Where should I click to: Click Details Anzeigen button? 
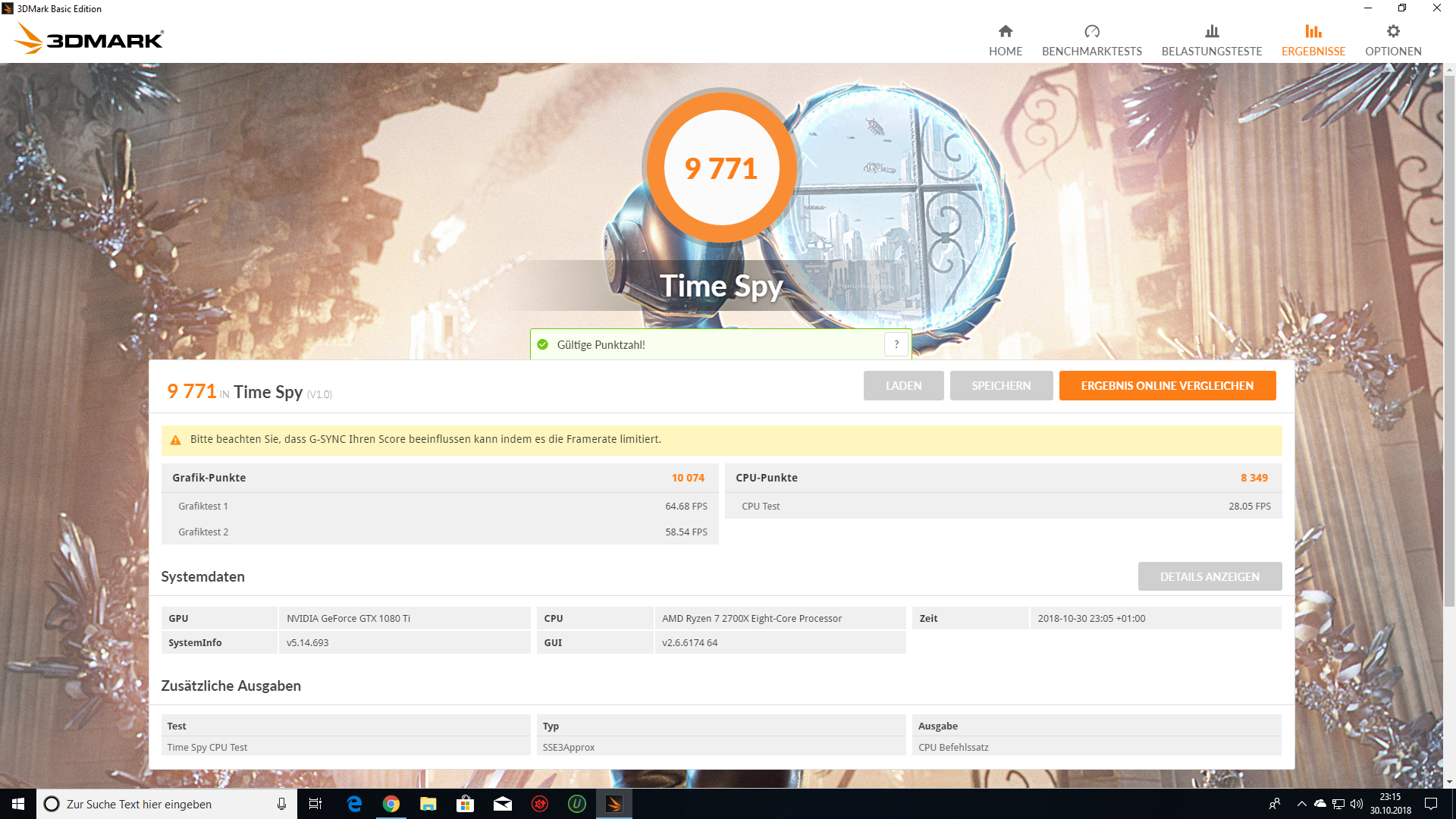coord(1210,576)
